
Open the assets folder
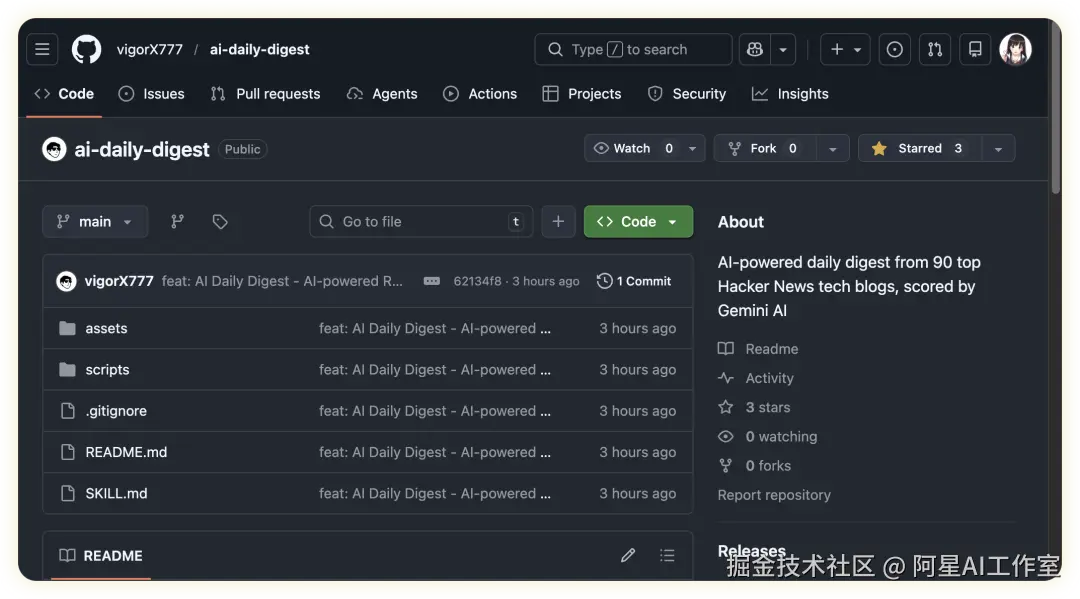click(106, 328)
